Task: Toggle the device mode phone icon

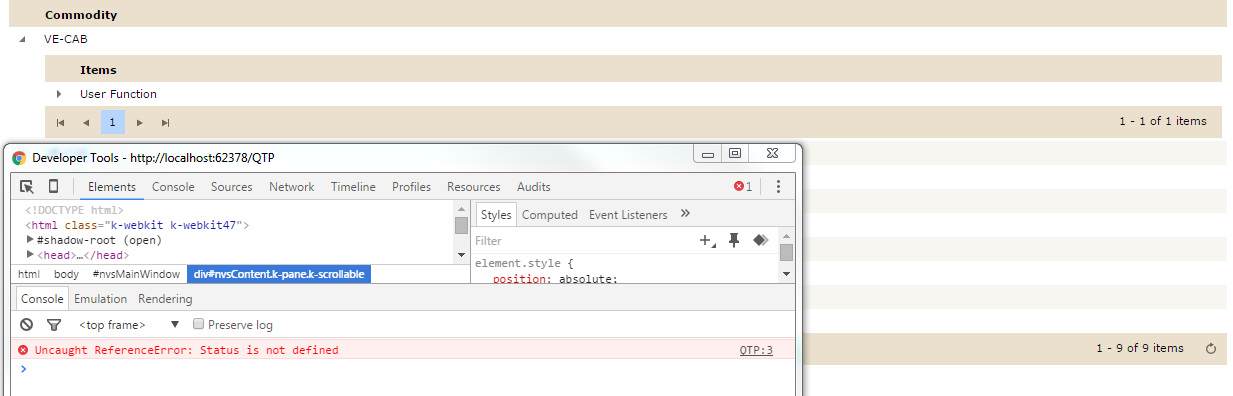Action: (53, 187)
